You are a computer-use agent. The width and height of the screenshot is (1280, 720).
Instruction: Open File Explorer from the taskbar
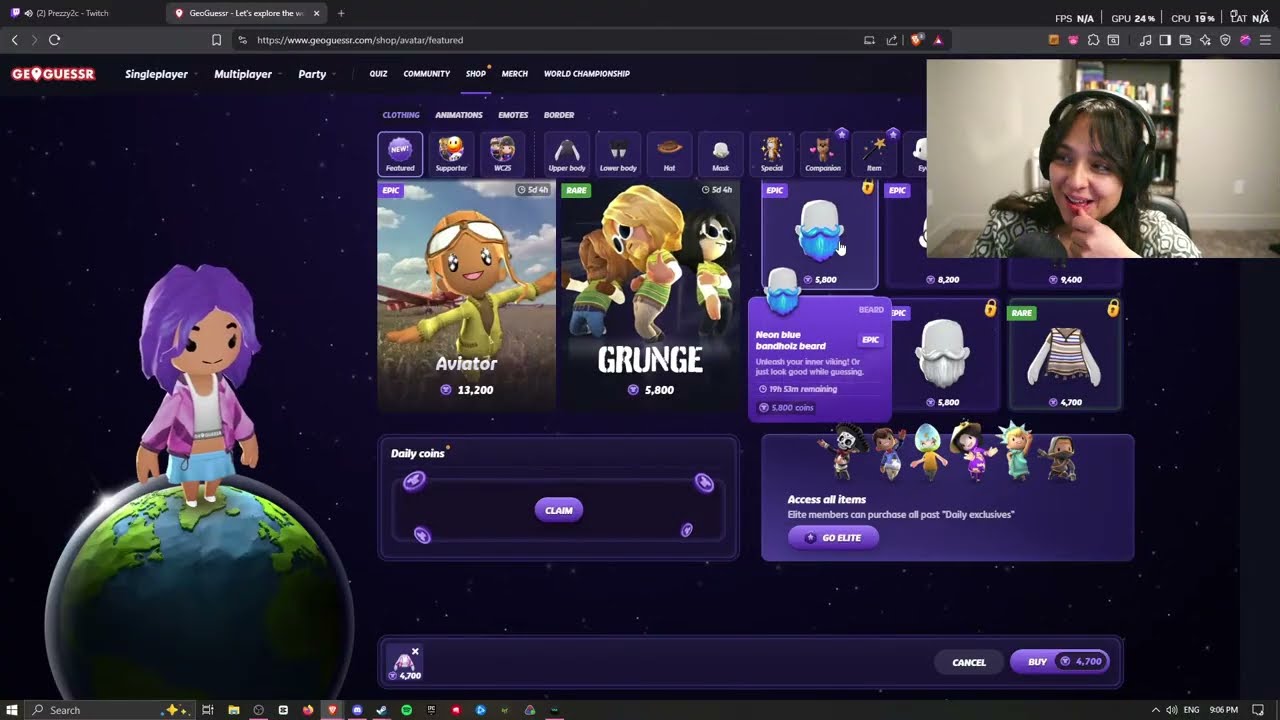pos(234,710)
